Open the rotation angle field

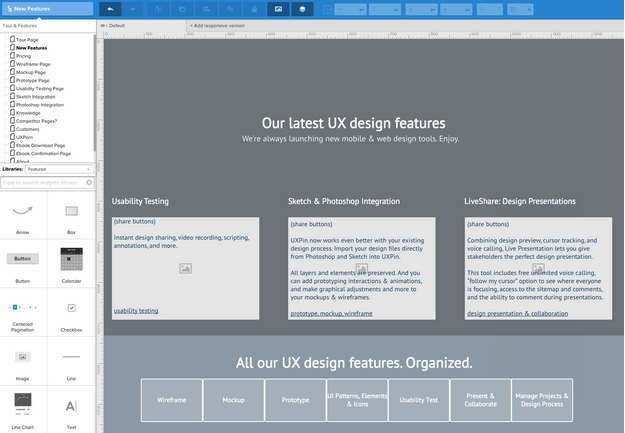[x=490, y=9]
